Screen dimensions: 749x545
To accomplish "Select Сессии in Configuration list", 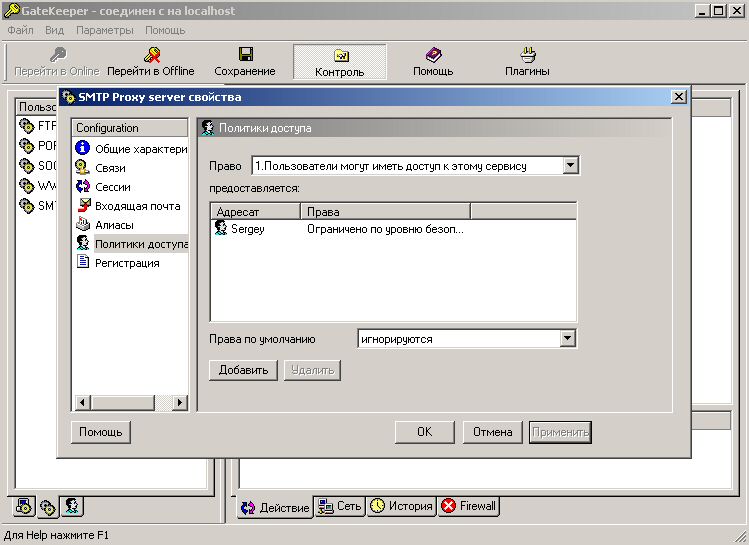I will click(113, 187).
